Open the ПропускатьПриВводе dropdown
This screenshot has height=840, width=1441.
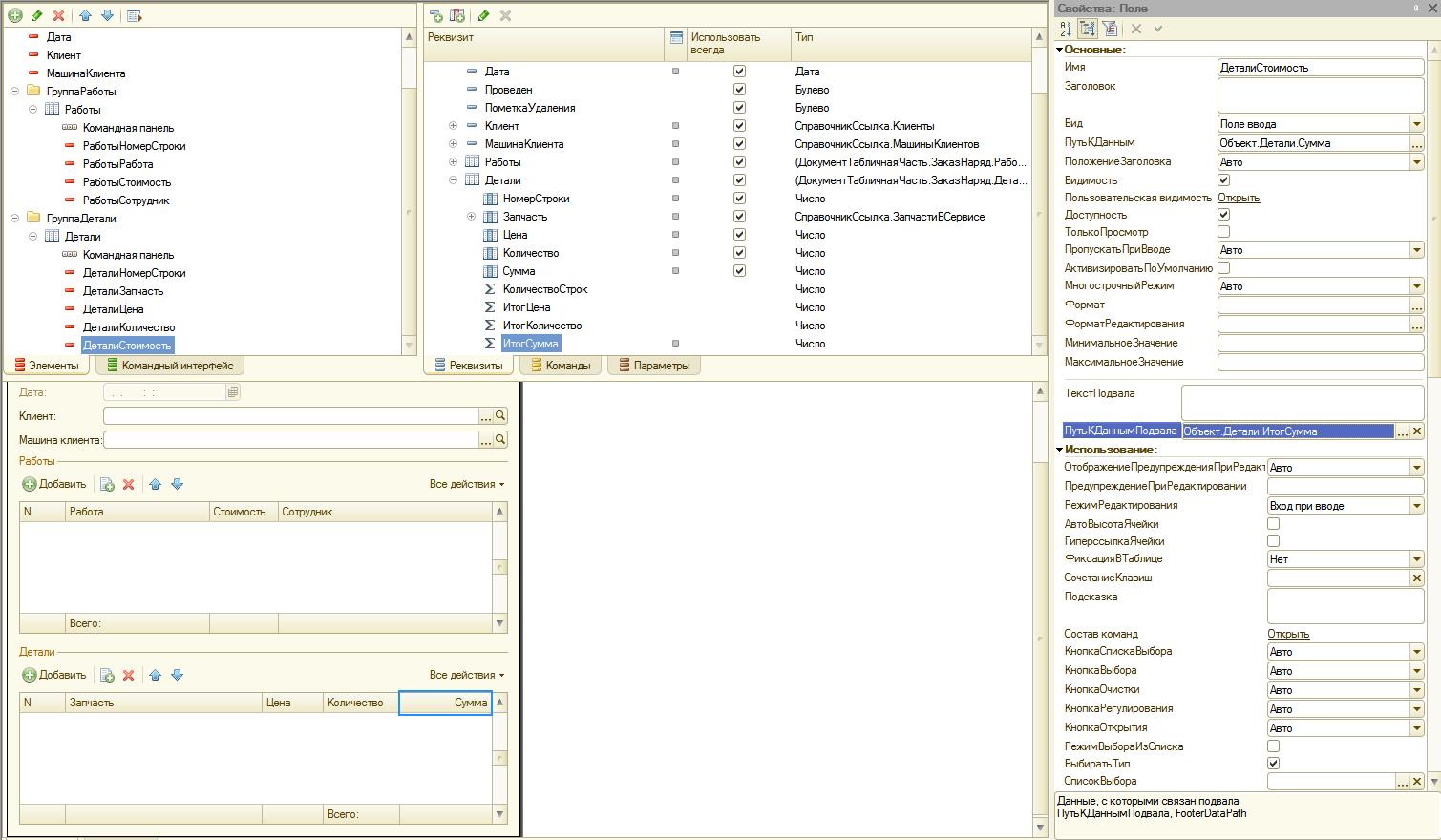(1417, 250)
